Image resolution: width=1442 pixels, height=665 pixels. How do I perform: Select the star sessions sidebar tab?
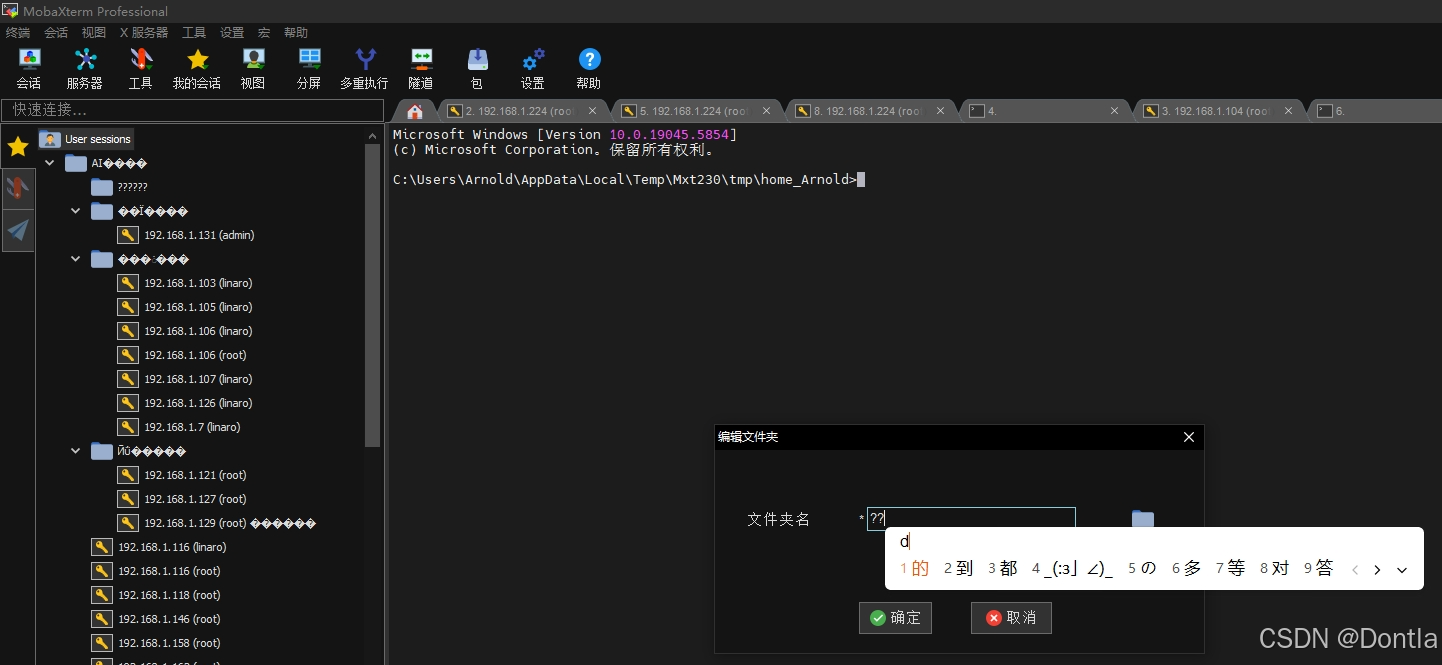(18, 147)
